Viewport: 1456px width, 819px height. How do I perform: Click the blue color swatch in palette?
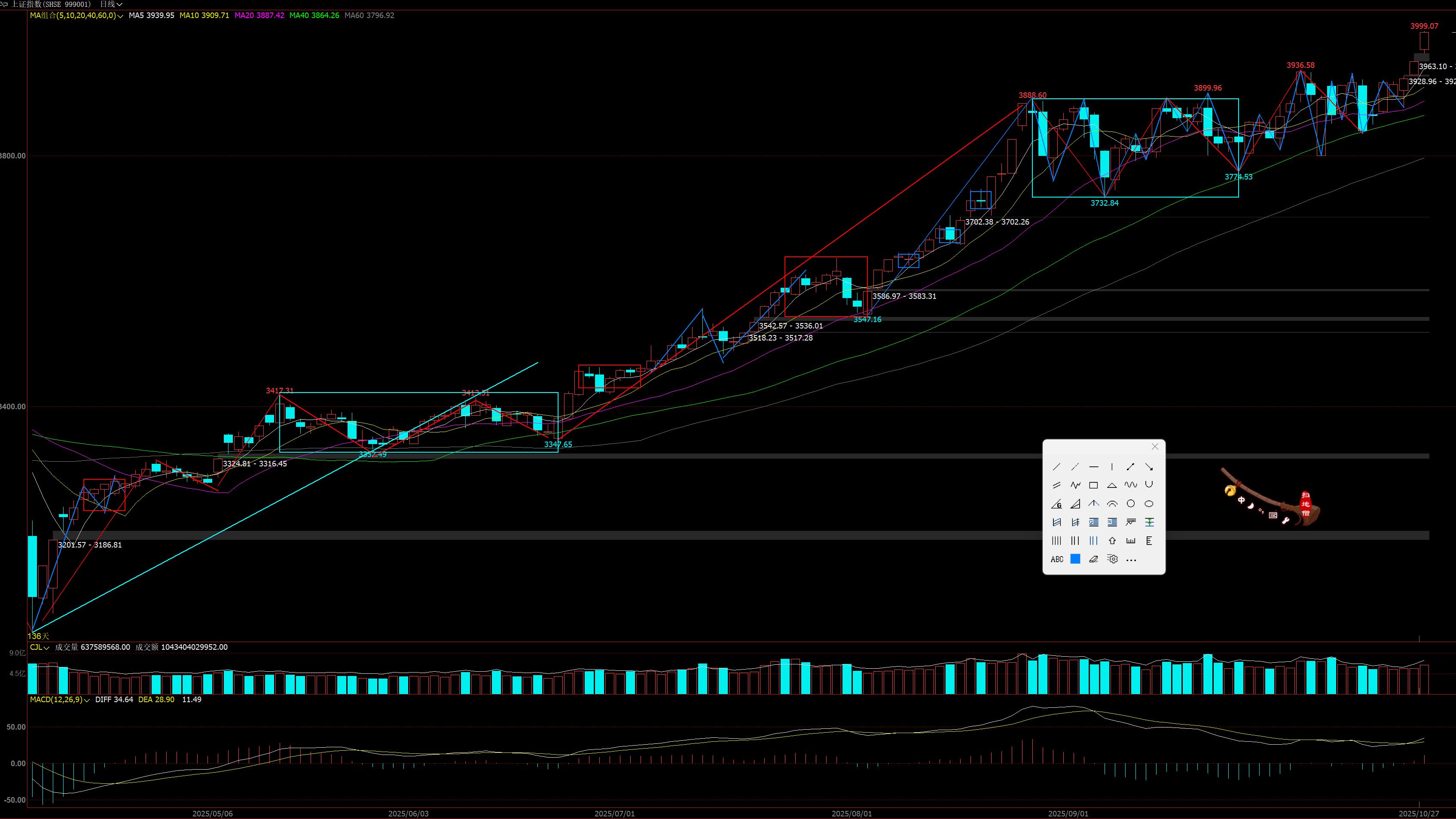point(1075,559)
